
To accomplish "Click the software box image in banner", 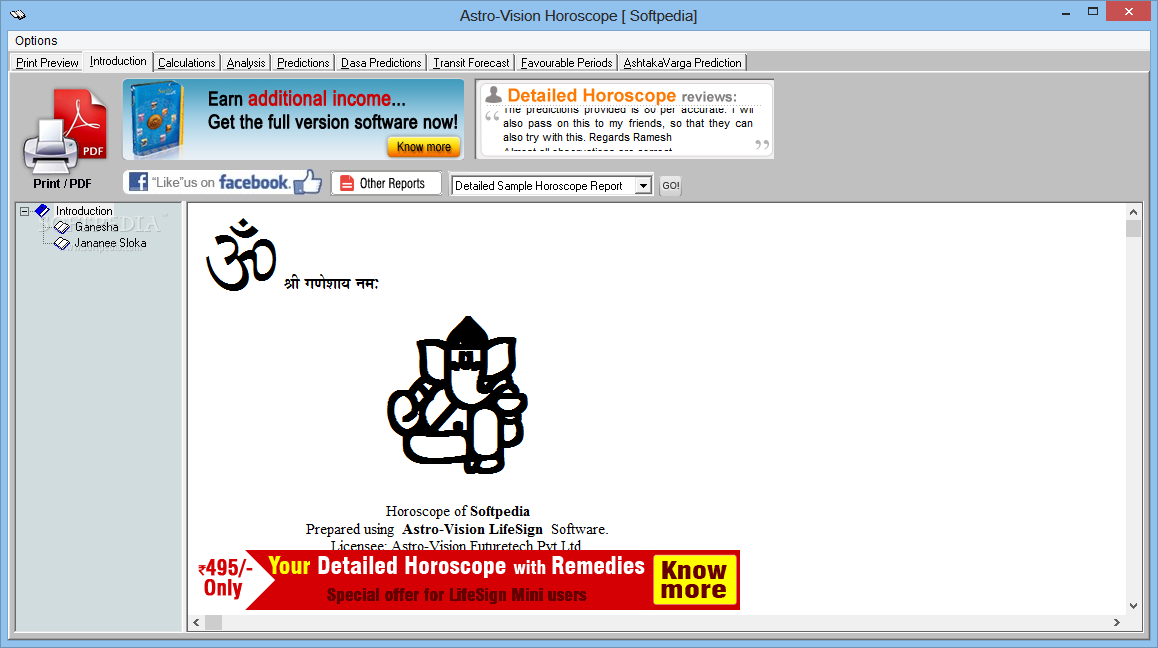I will (157, 120).
